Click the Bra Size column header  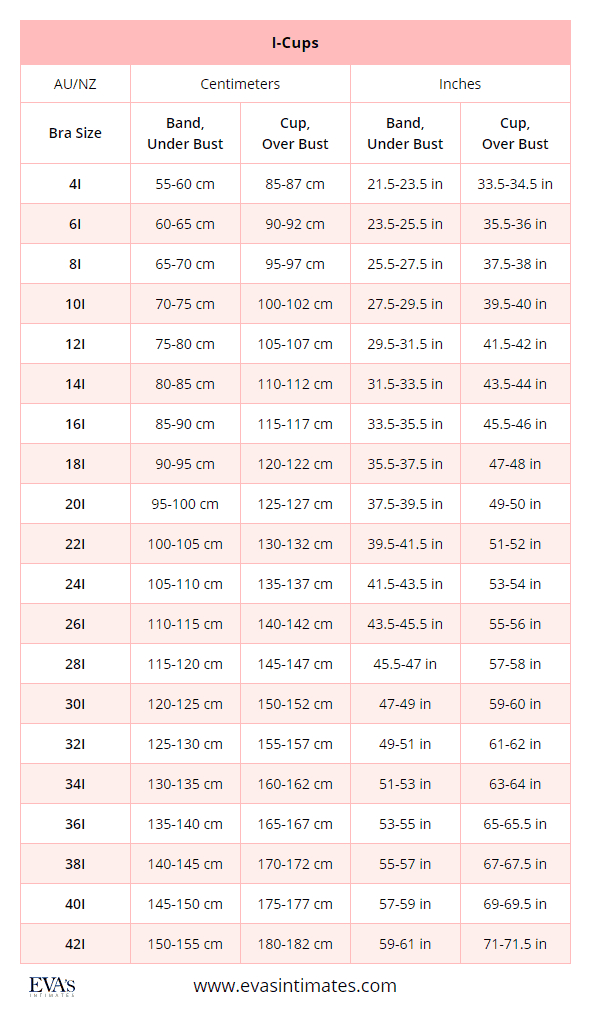(x=75, y=133)
